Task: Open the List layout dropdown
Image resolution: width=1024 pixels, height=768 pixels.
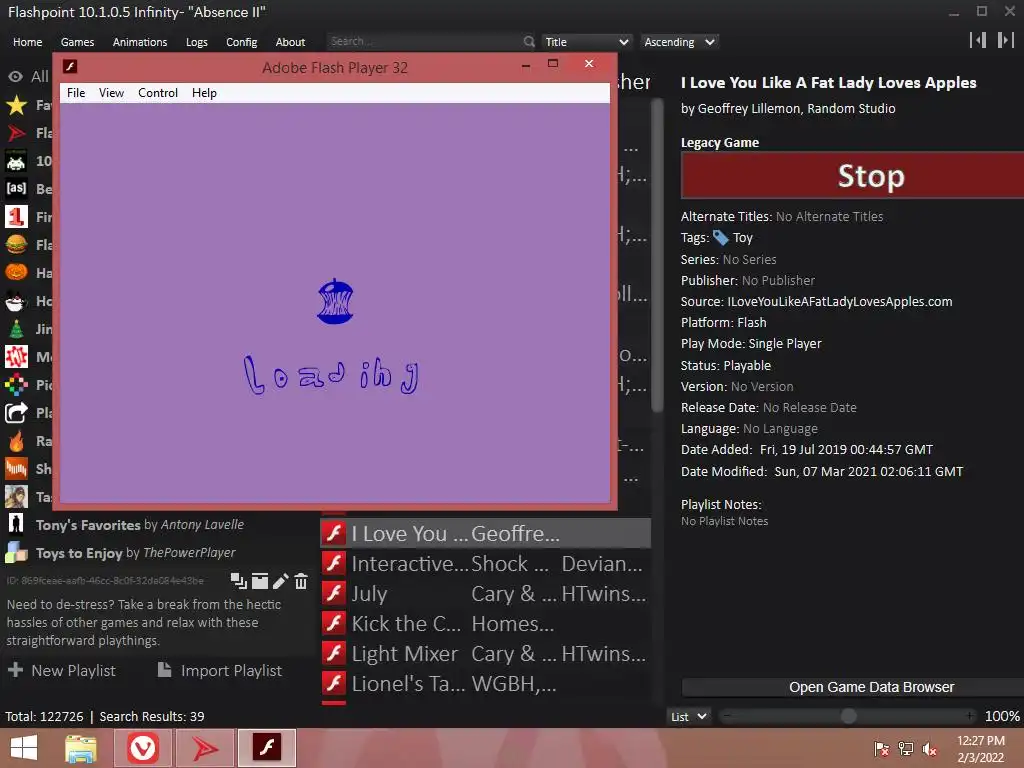Action: 688,716
